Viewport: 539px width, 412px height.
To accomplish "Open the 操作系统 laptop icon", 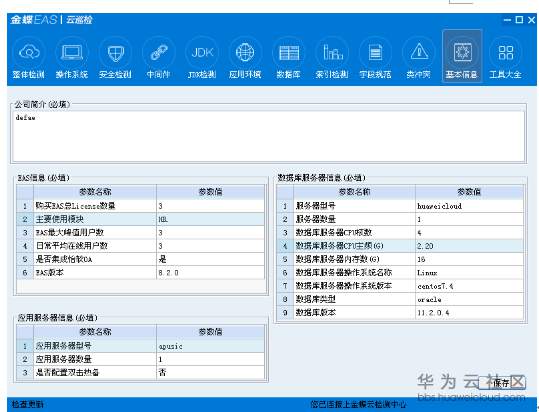I will 72,58.
